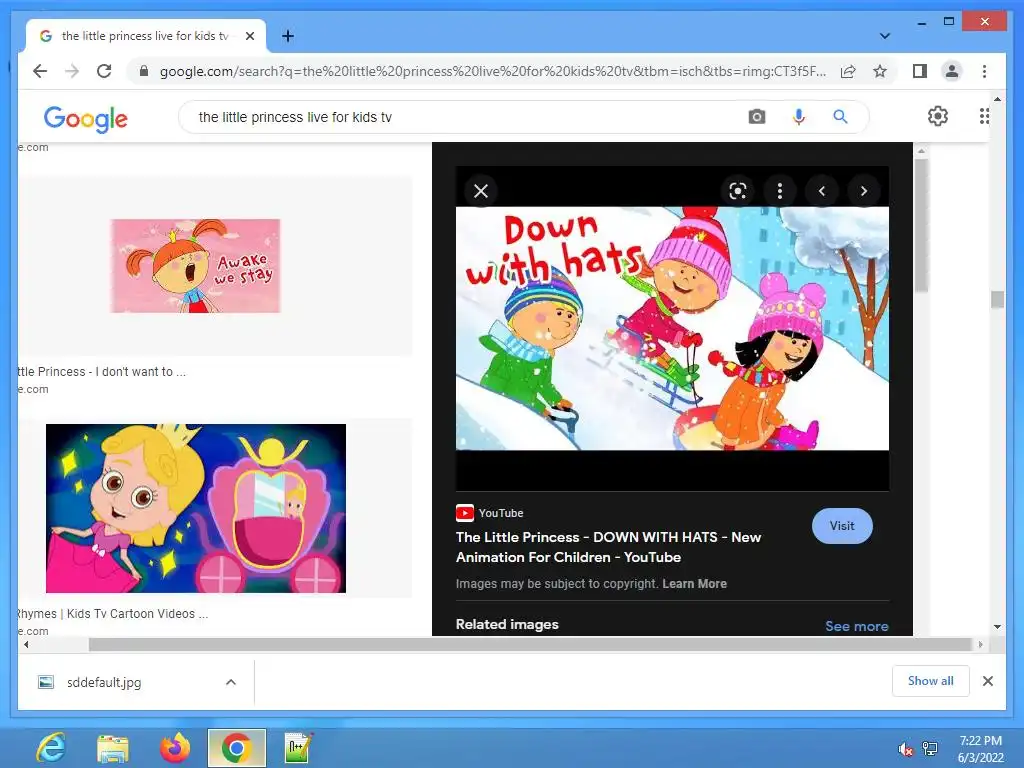
Task: Show the next image in preview
Action: coord(864,191)
